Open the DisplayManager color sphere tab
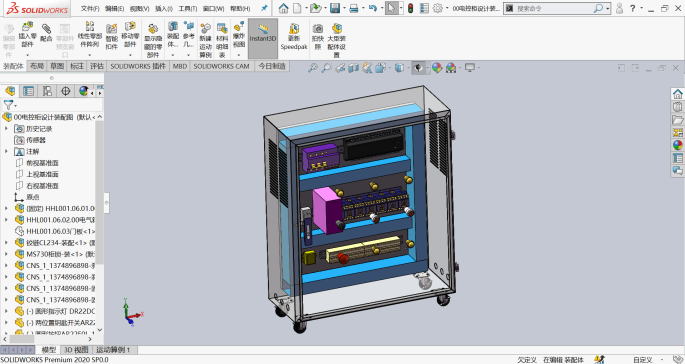Screen dimensions: 685x364 83,91
